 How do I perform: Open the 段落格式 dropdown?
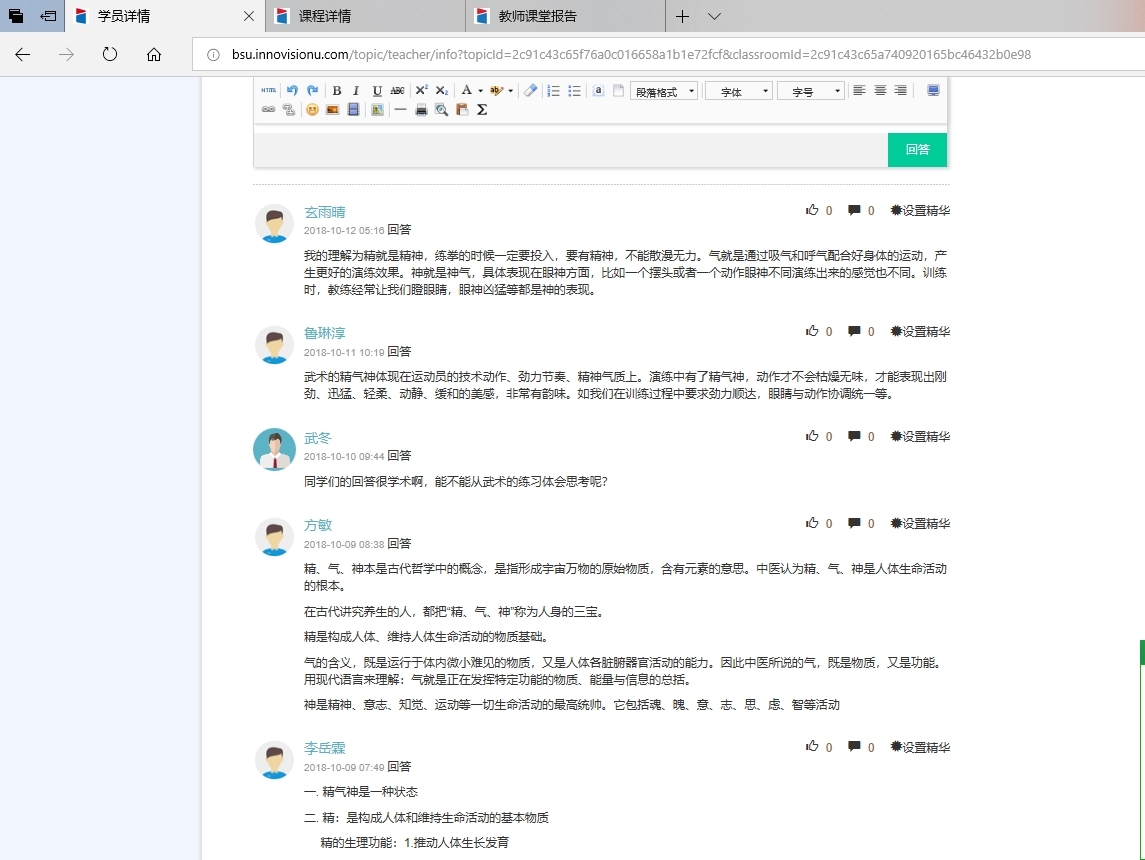[663, 90]
